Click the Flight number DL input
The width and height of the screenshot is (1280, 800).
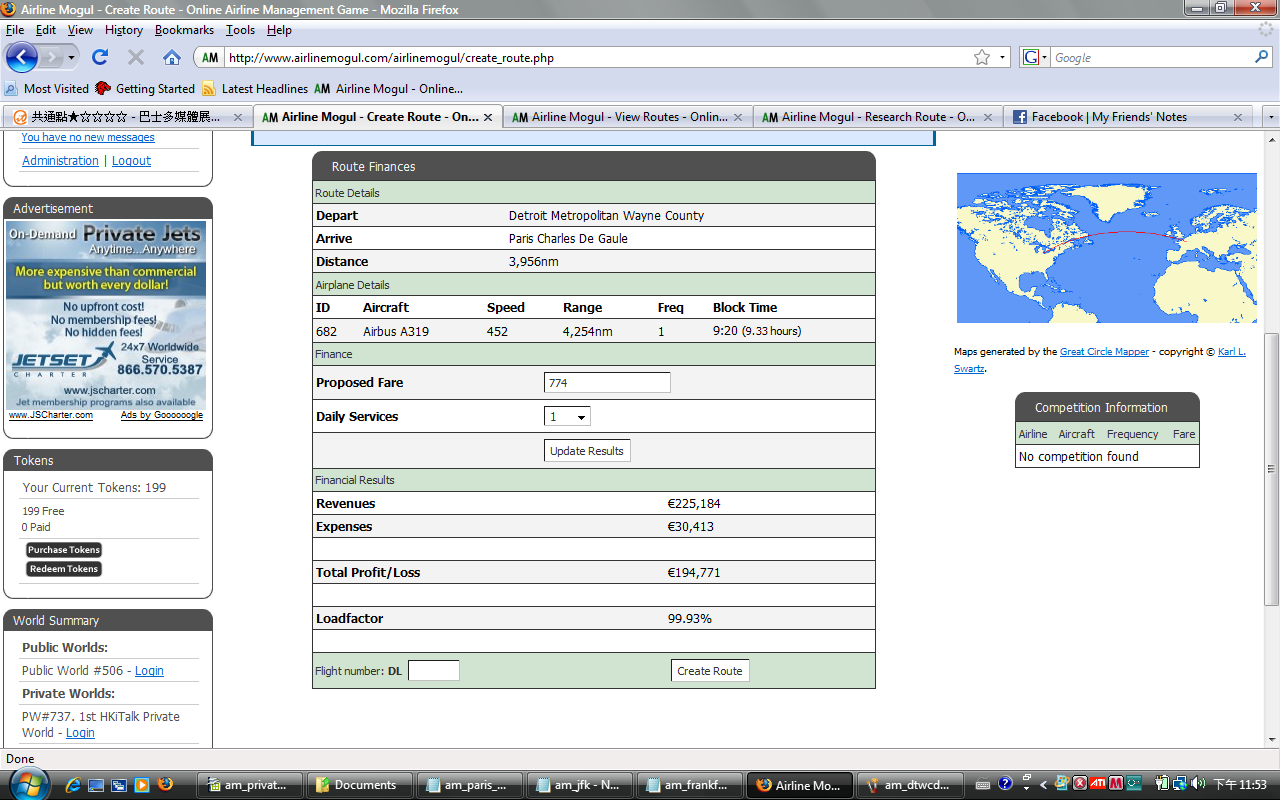click(x=434, y=671)
